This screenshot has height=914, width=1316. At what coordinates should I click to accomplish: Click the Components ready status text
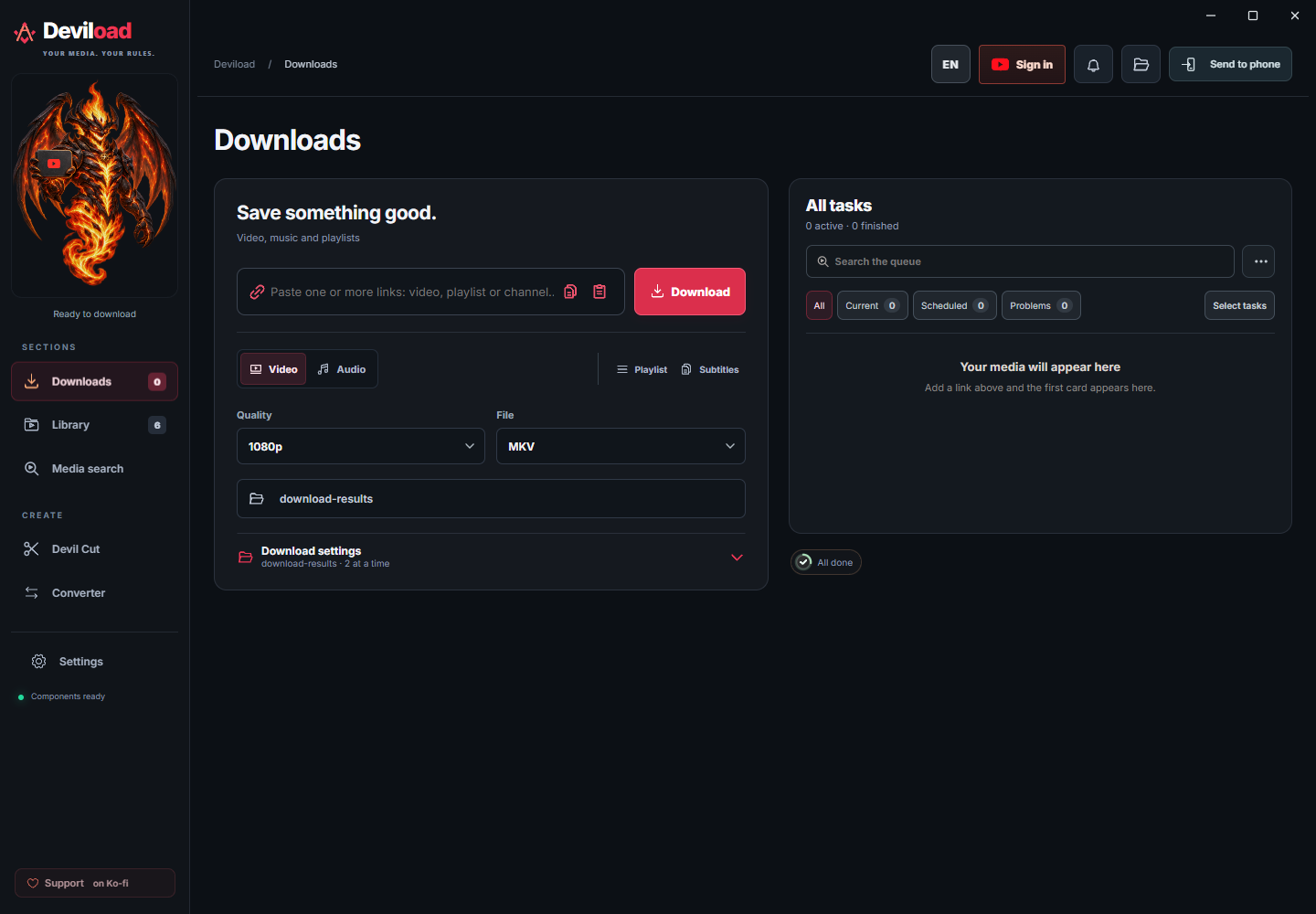[68, 696]
